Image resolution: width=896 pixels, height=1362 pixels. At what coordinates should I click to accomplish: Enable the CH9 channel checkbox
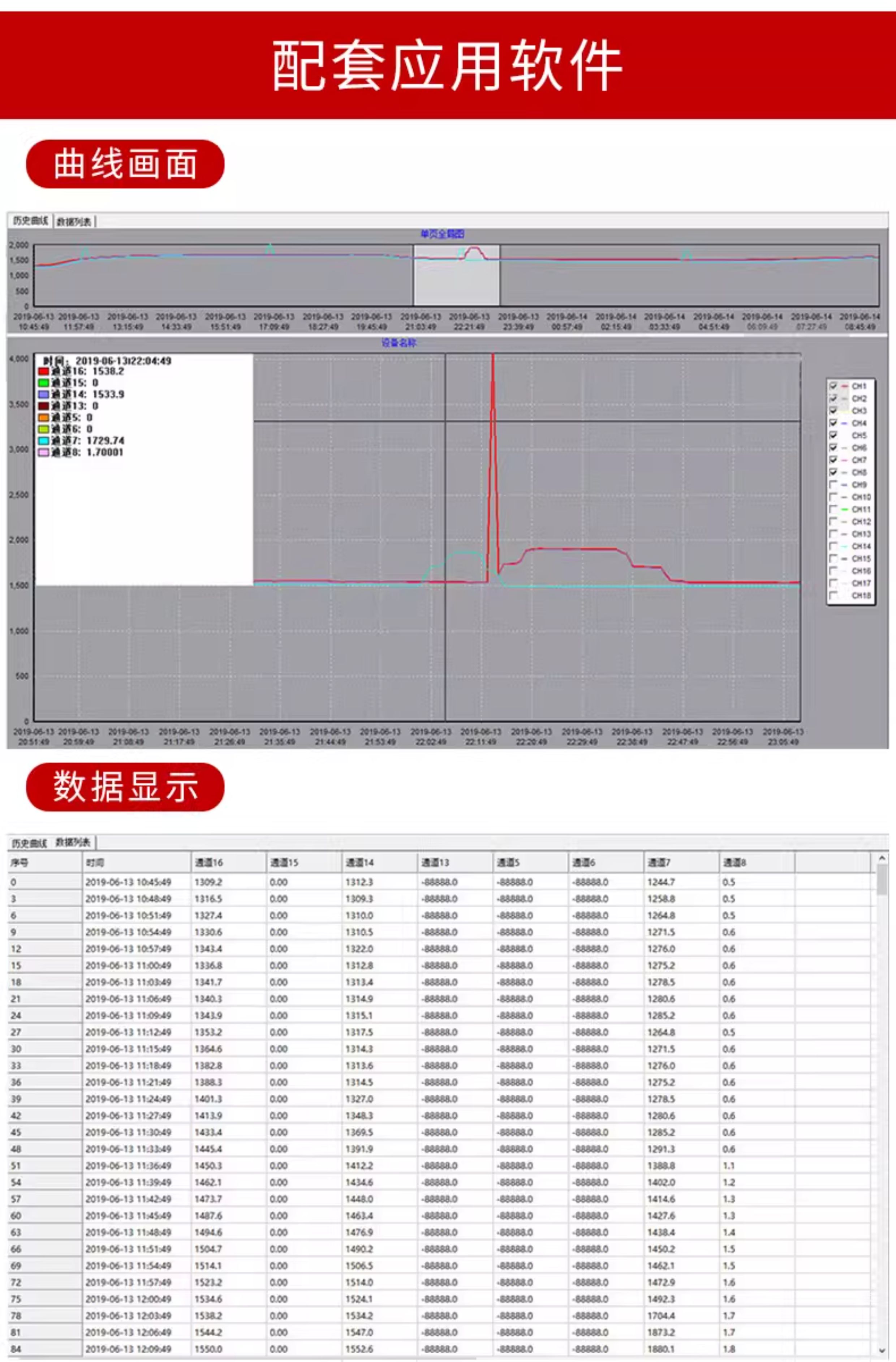click(x=833, y=485)
